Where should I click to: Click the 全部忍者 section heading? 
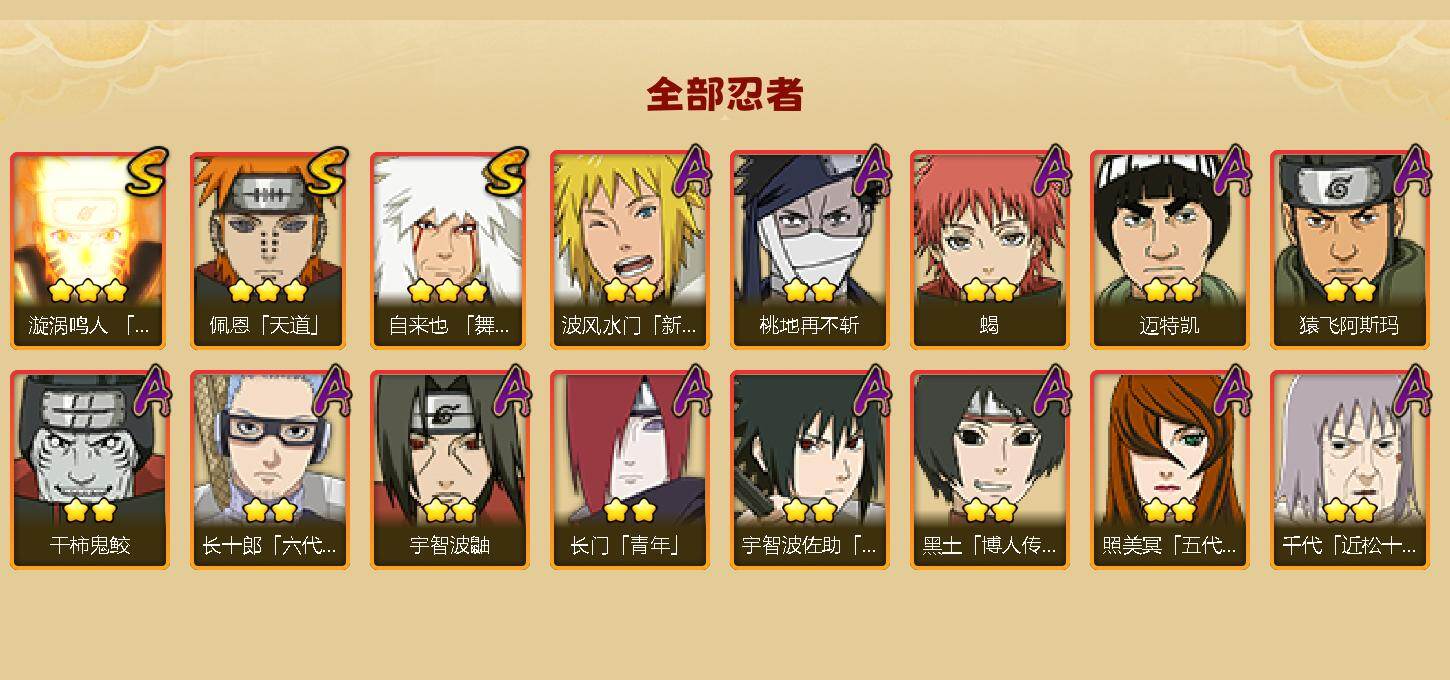tap(725, 94)
